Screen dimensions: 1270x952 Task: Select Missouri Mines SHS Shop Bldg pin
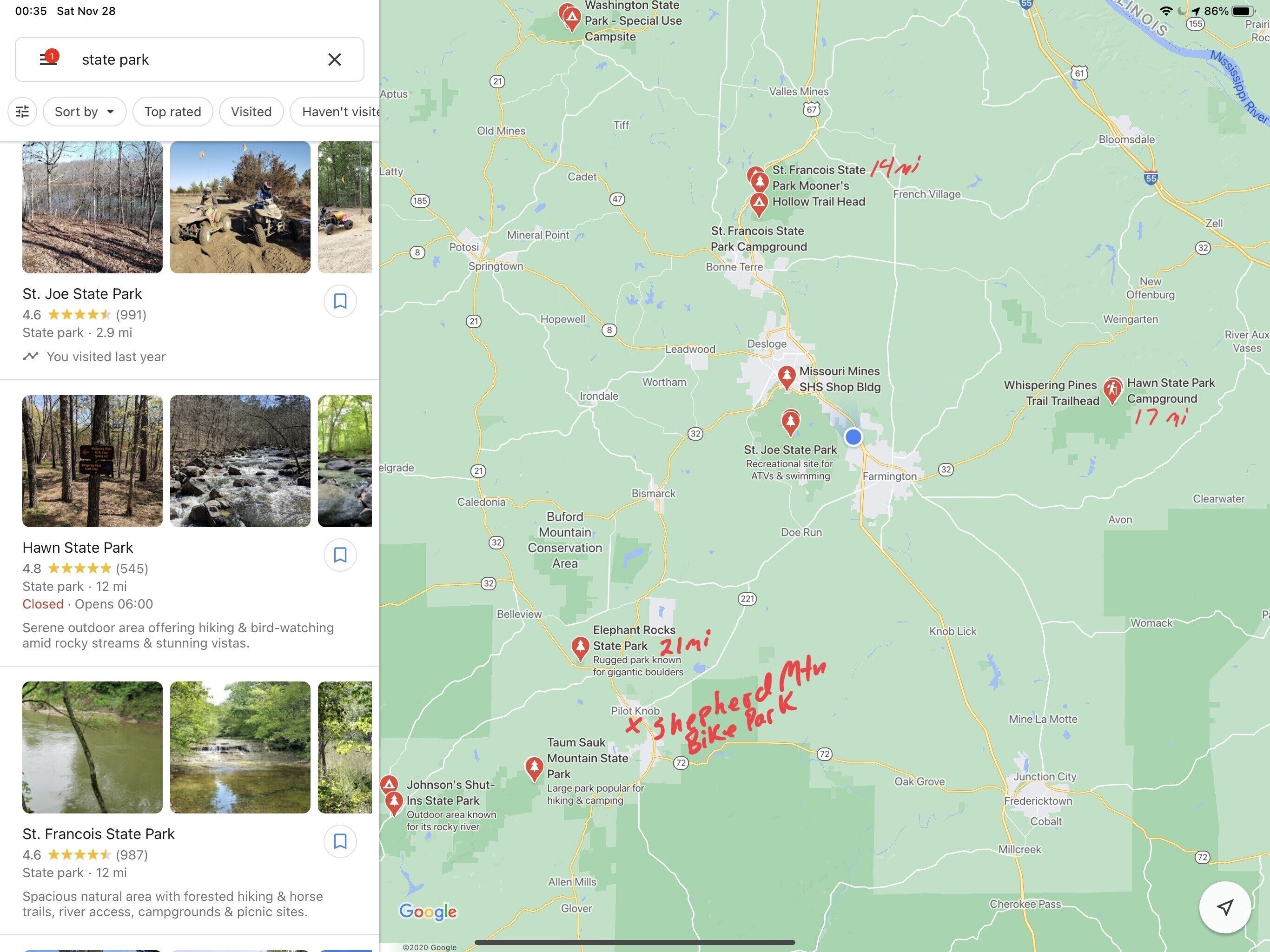pyautogui.click(x=787, y=377)
